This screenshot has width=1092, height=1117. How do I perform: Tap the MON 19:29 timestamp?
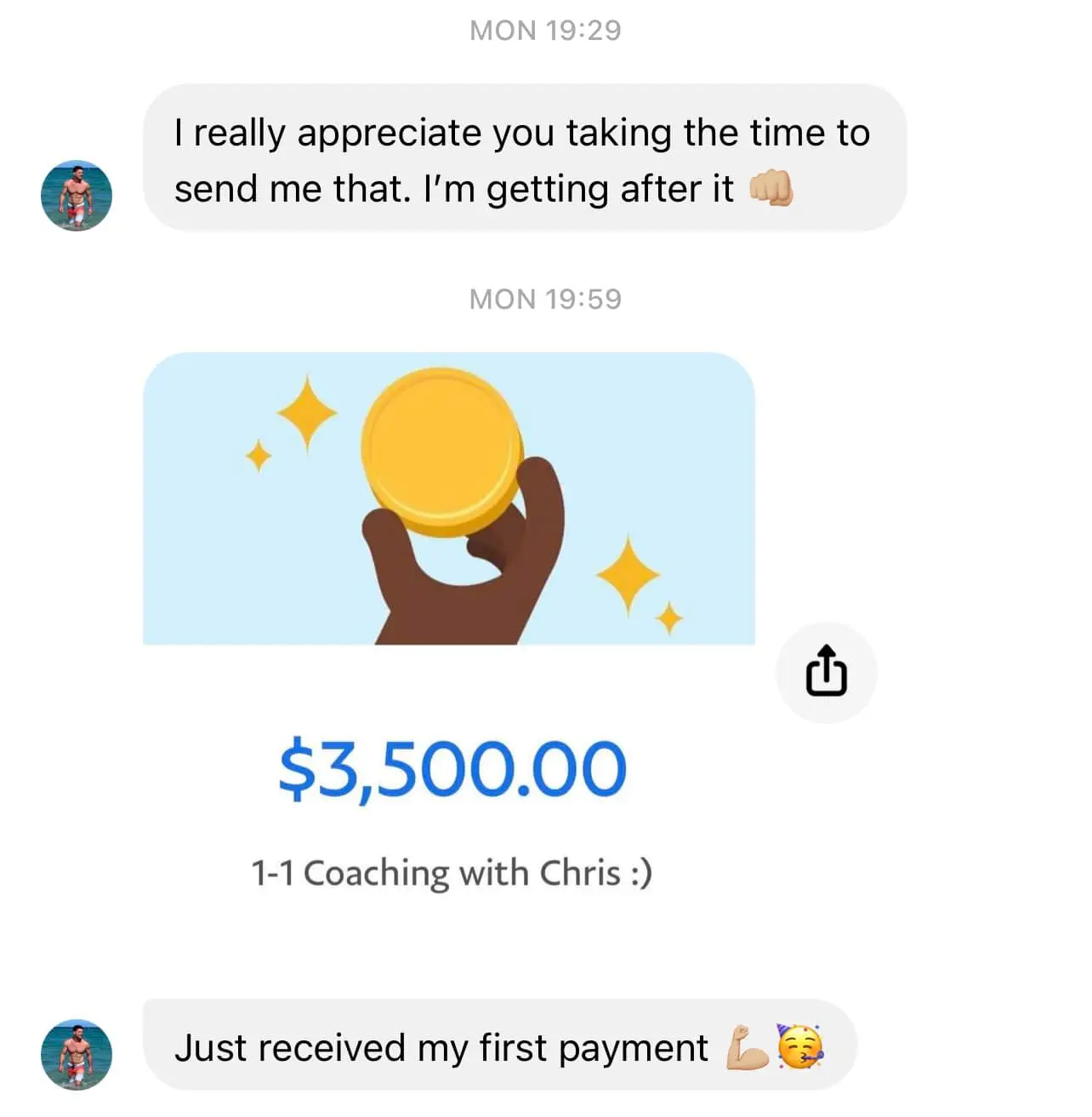click(545, 31)
